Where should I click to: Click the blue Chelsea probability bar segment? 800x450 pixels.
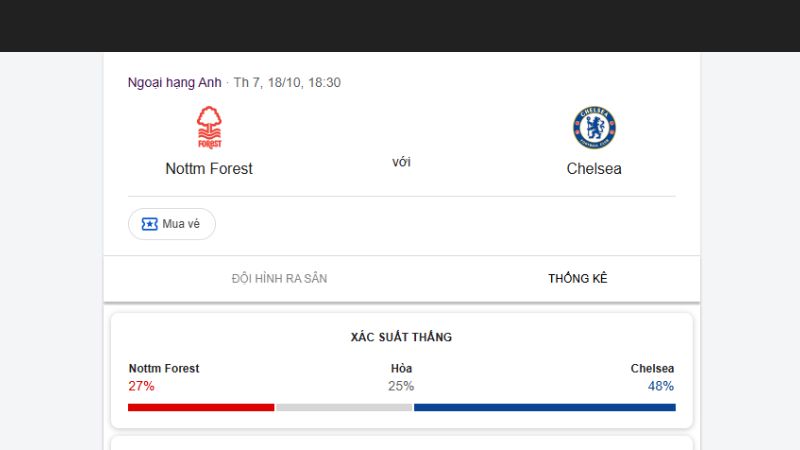(x=544, y=407)
